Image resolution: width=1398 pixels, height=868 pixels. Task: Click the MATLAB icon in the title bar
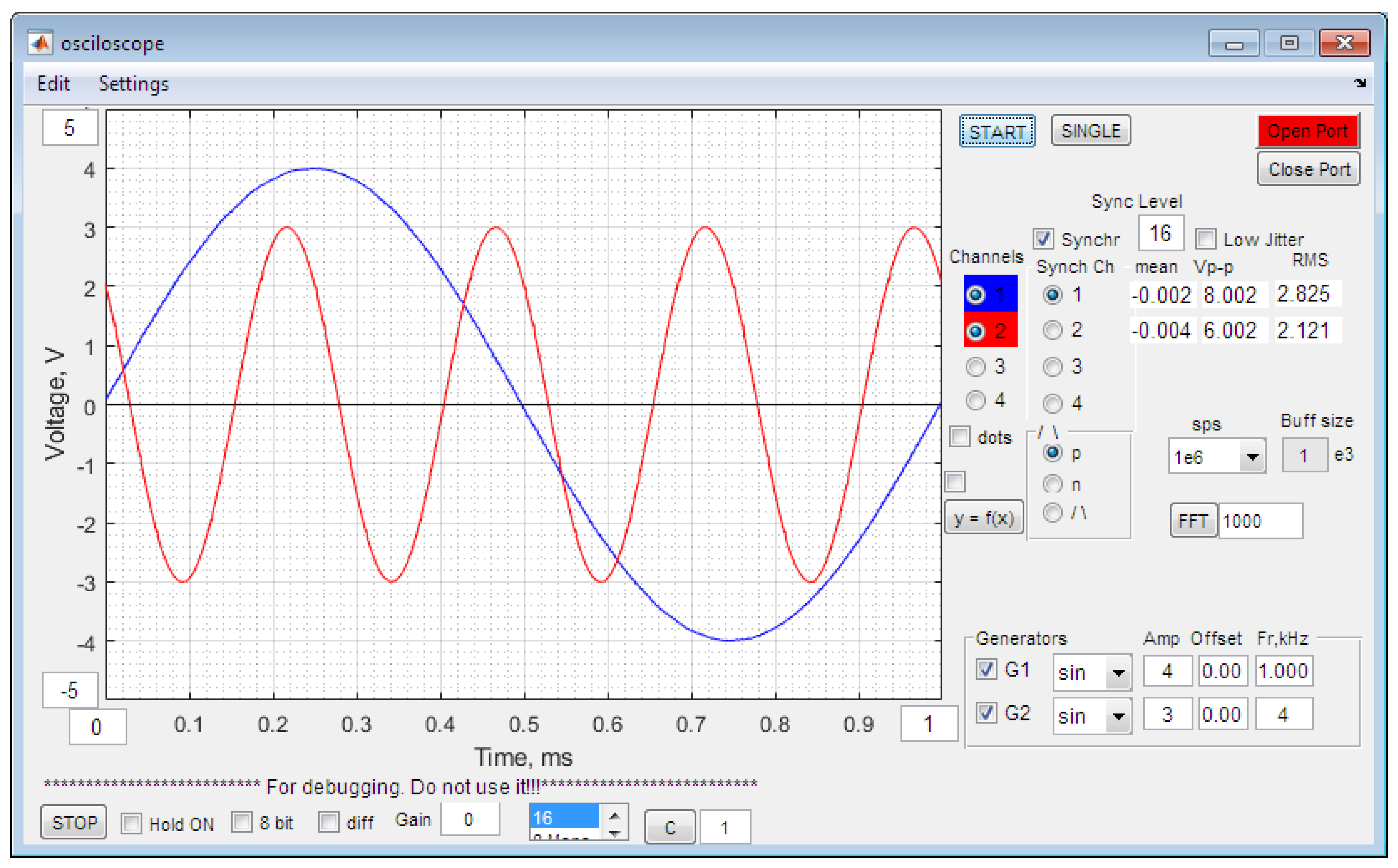pos(40,43)
